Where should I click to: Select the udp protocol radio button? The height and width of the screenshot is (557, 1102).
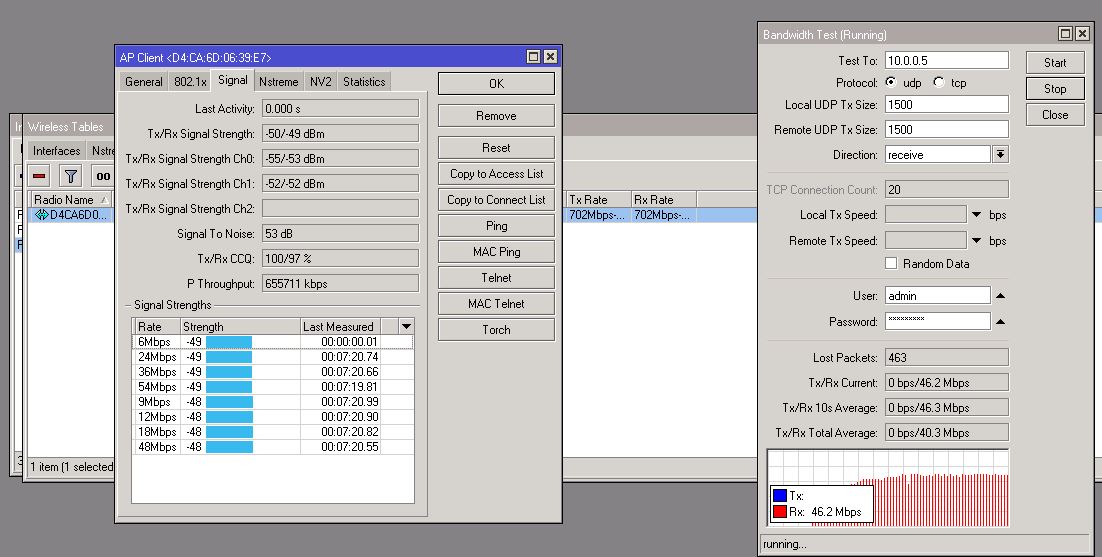coord(891,83)
